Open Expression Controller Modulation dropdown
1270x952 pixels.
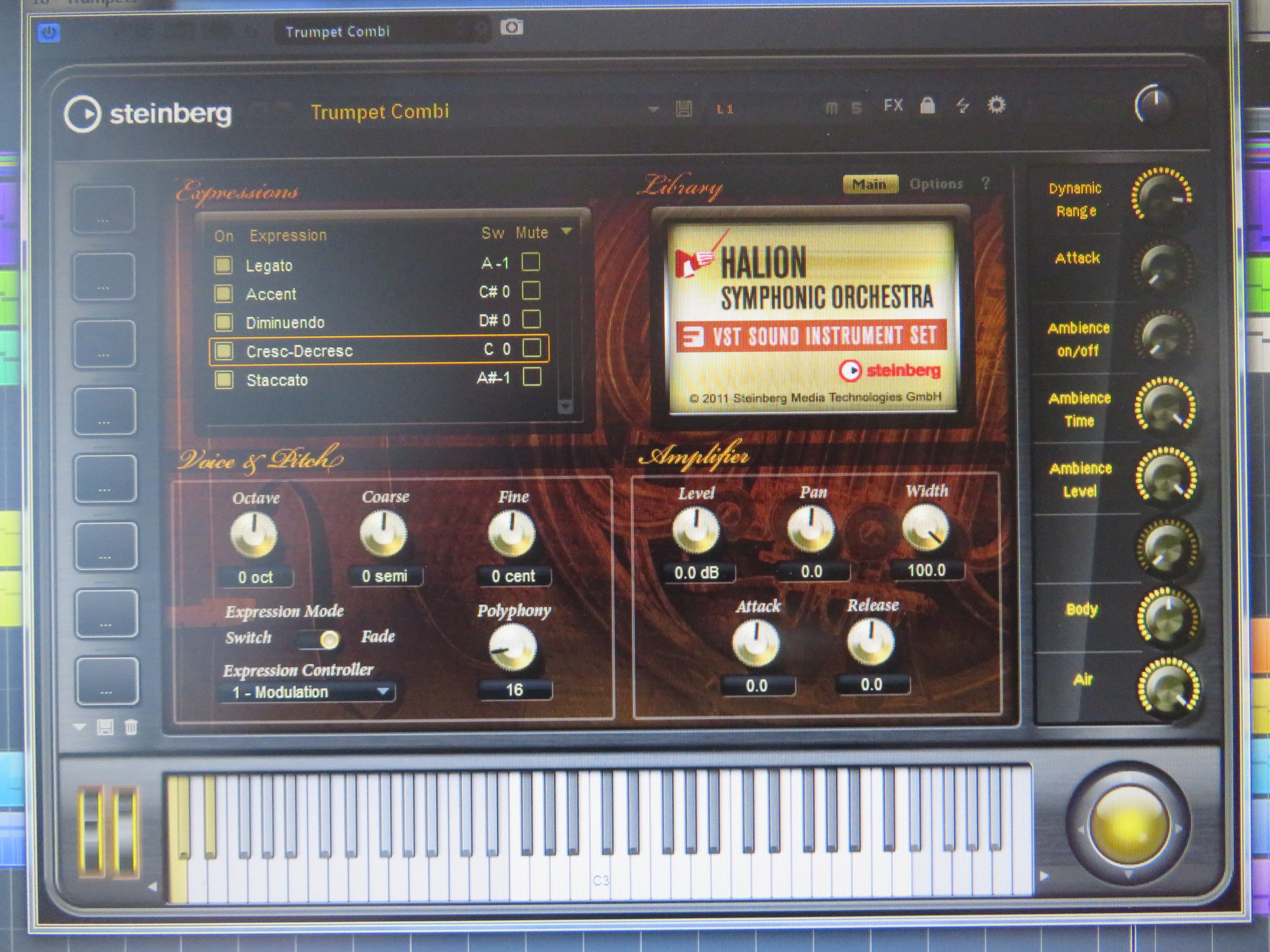point(308,692)
